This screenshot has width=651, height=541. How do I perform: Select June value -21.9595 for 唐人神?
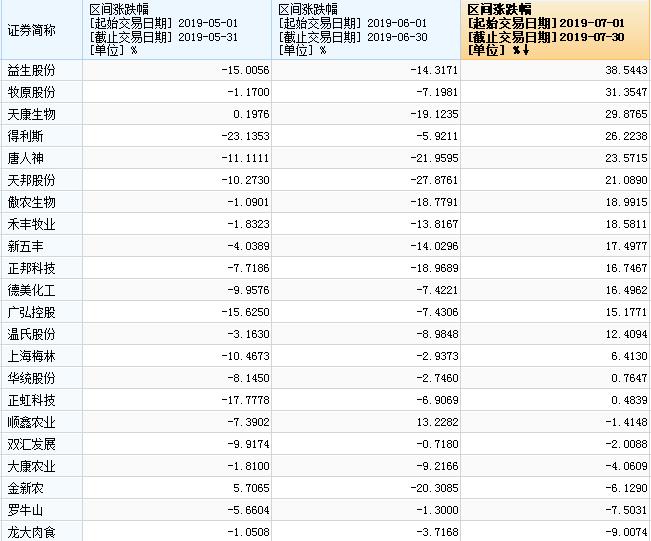click(434, 158)
